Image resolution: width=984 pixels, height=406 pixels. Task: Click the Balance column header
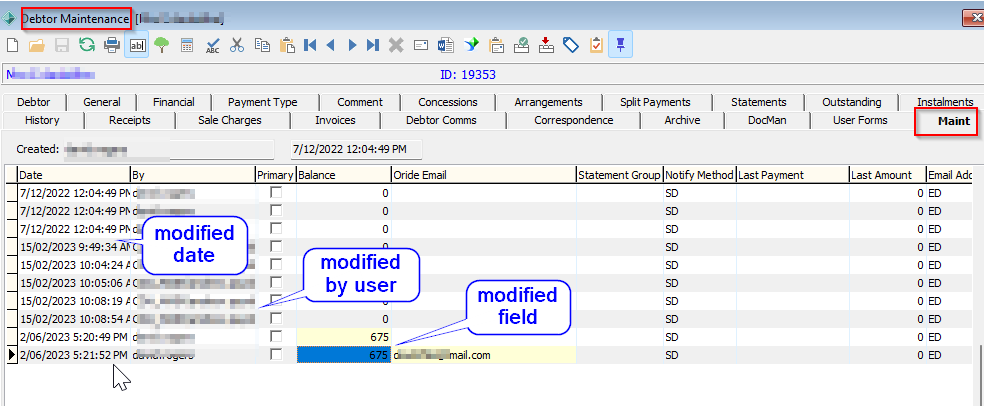[x=343, y=175]
